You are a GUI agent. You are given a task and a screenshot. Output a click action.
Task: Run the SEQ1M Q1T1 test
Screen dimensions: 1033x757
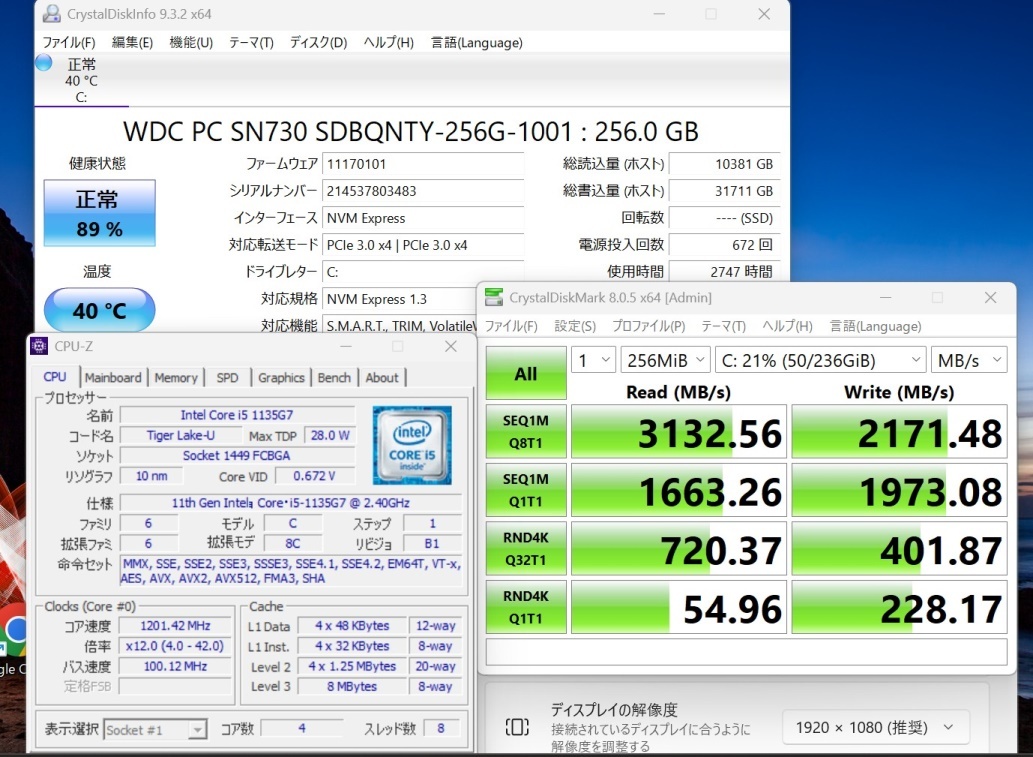[x=526, y=490]
